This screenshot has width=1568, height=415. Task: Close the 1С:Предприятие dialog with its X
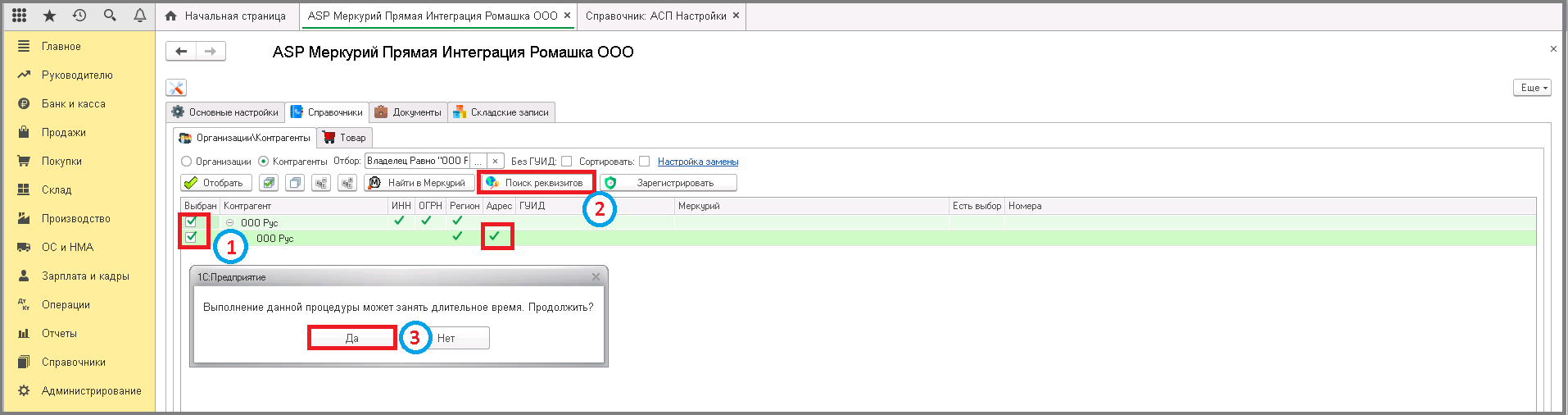596,277
